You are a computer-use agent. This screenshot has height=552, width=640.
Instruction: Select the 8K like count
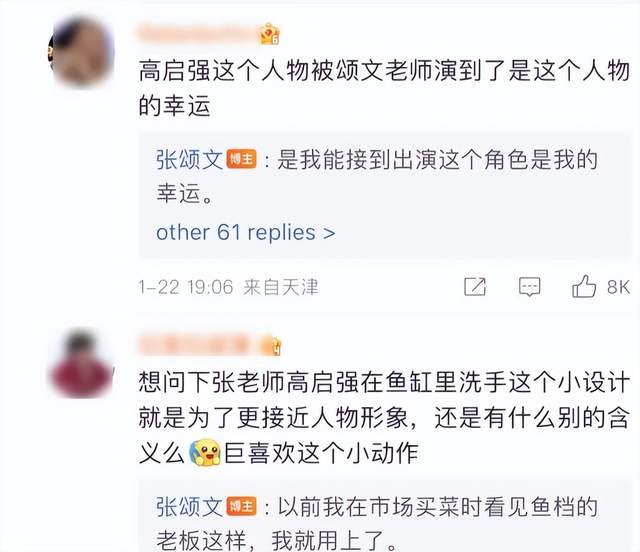618,287
